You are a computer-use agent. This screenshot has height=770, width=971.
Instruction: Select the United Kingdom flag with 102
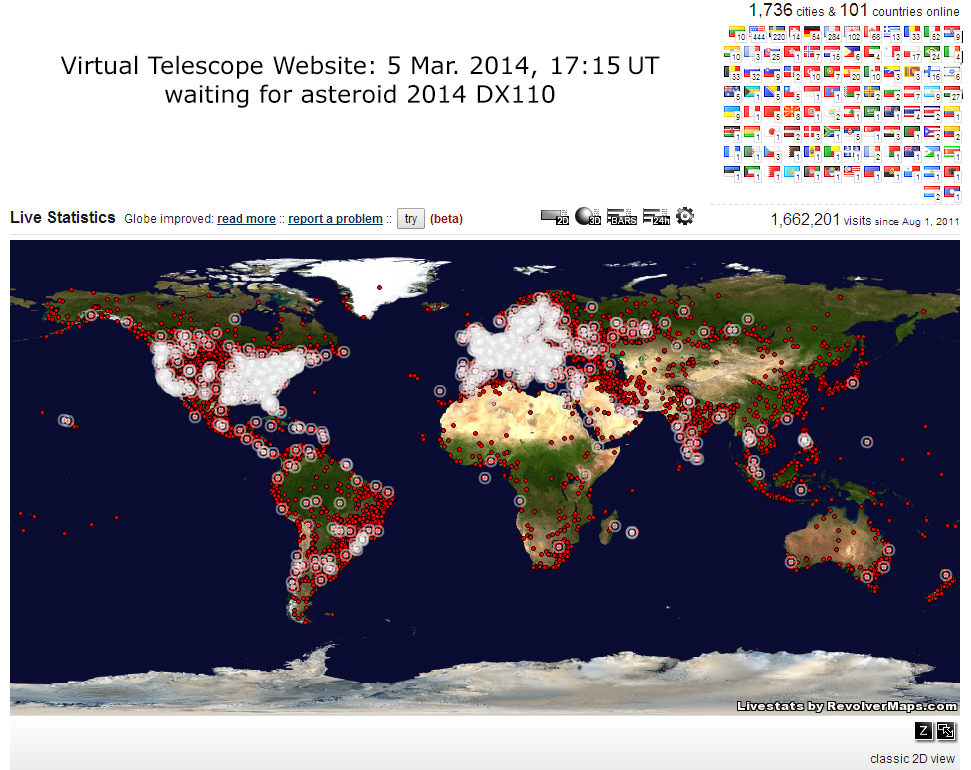[854, 34]
